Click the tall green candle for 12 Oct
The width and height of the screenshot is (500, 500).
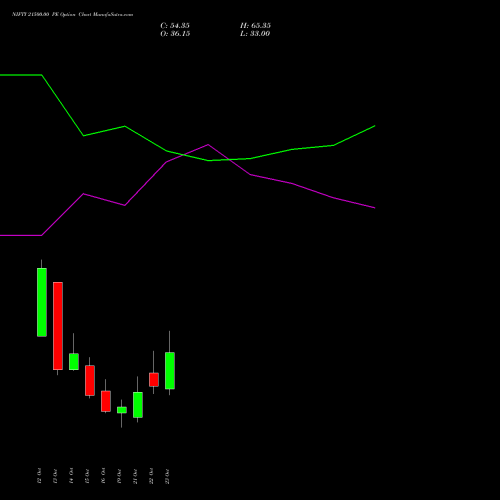pyautogui.click(x=42, y=302)
